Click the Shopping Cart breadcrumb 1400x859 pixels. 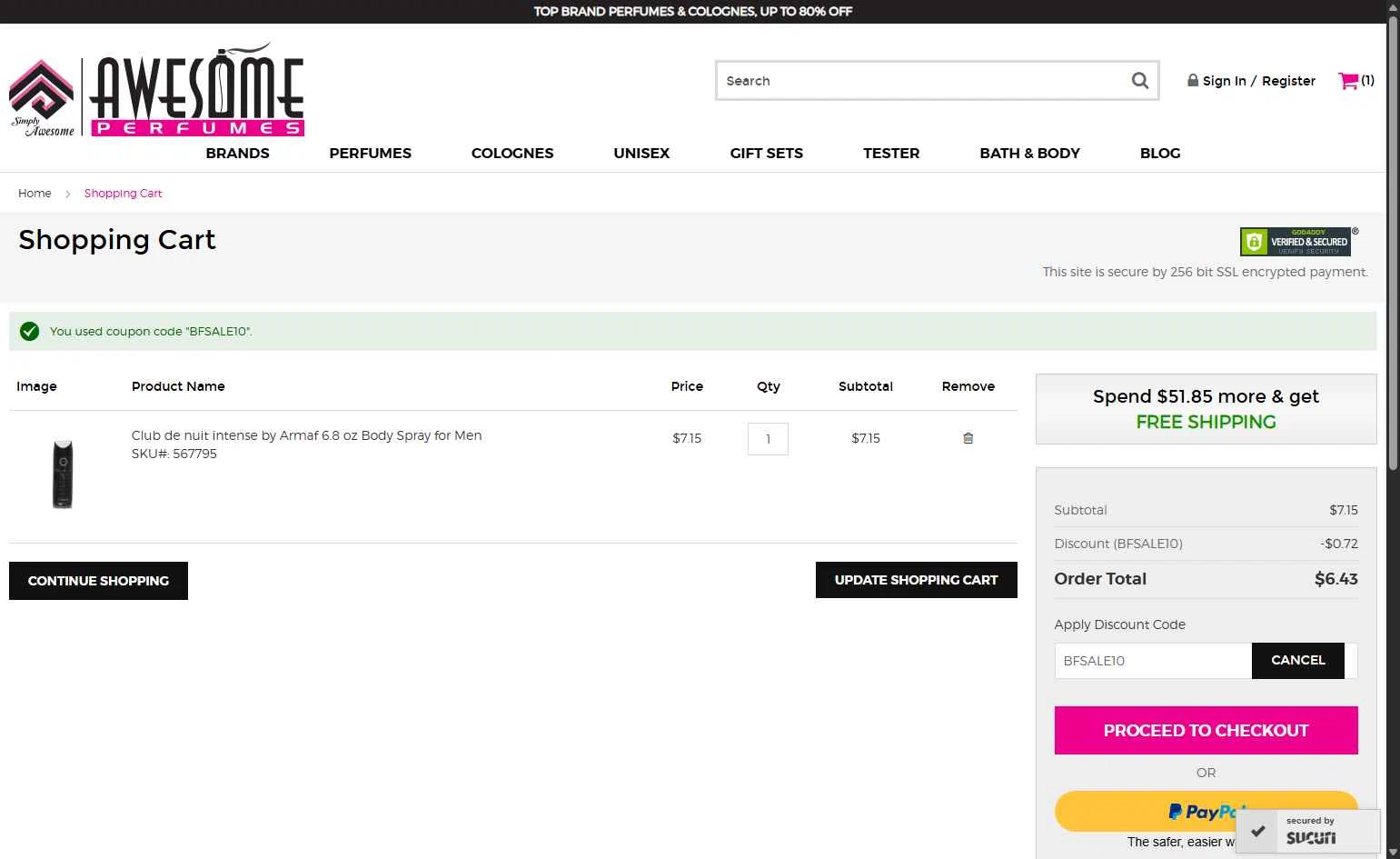pos(123,194)
